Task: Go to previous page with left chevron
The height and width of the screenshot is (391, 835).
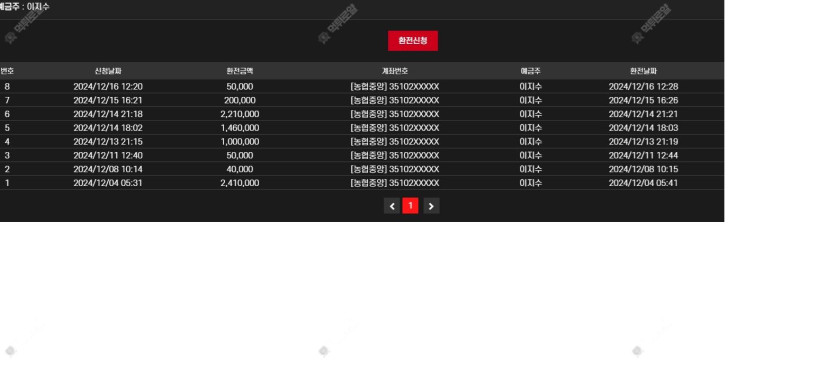Action: (392, 206)
